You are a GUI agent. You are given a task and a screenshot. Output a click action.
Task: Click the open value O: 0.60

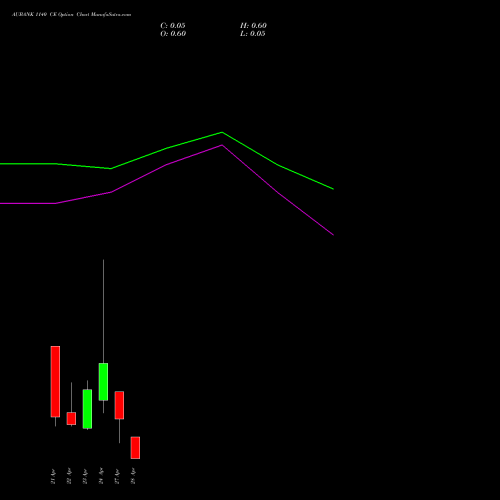click(x=173, y=34)
